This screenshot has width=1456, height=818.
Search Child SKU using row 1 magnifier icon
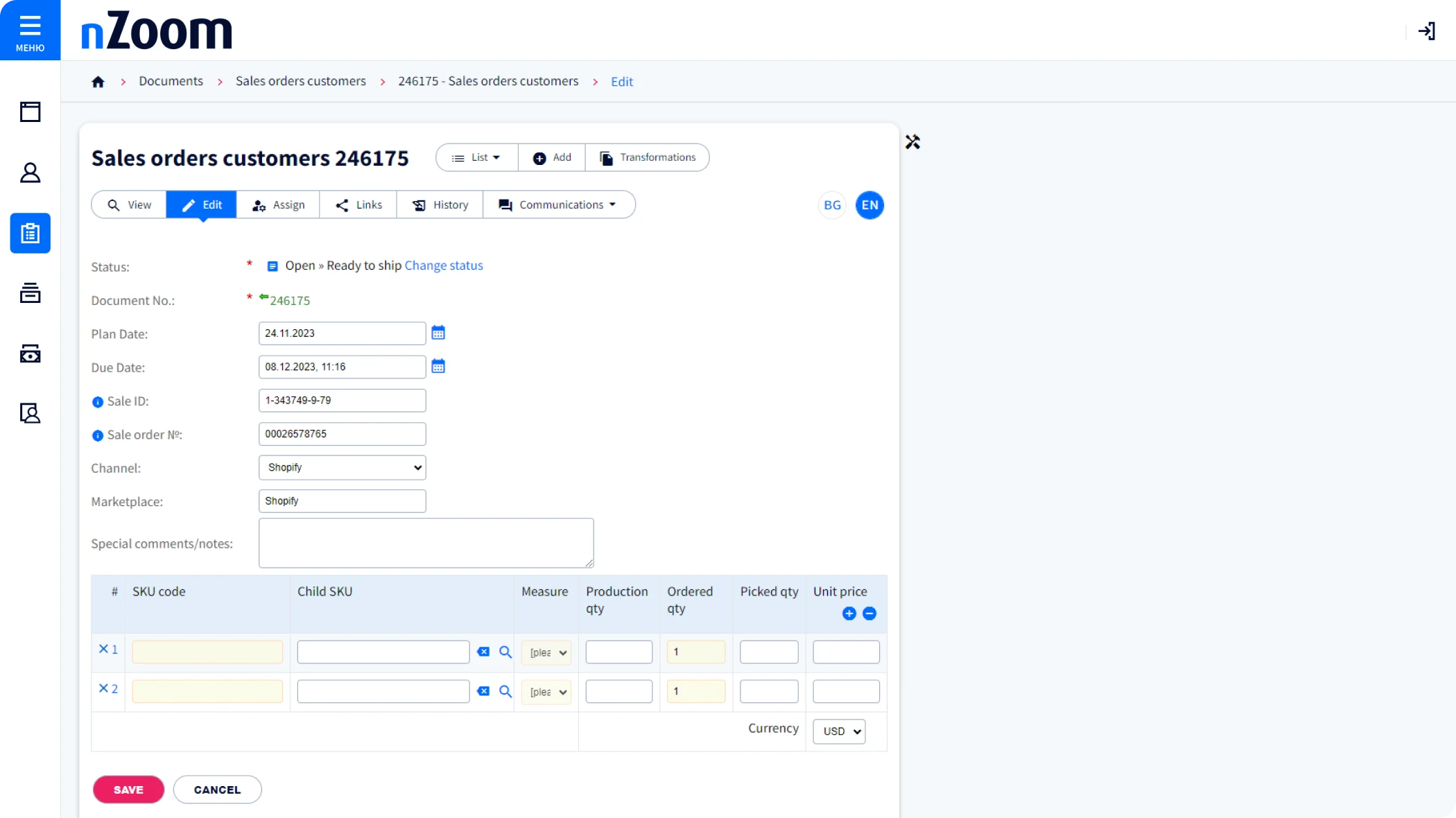[505, 652]
